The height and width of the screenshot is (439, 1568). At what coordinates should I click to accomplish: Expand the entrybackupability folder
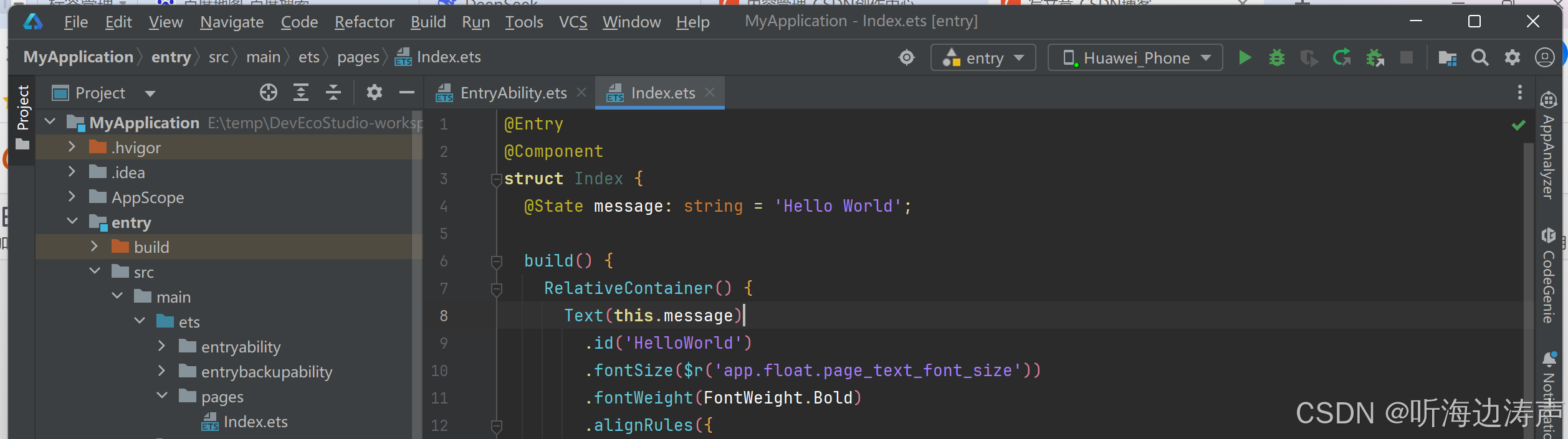tap(161, 371)
